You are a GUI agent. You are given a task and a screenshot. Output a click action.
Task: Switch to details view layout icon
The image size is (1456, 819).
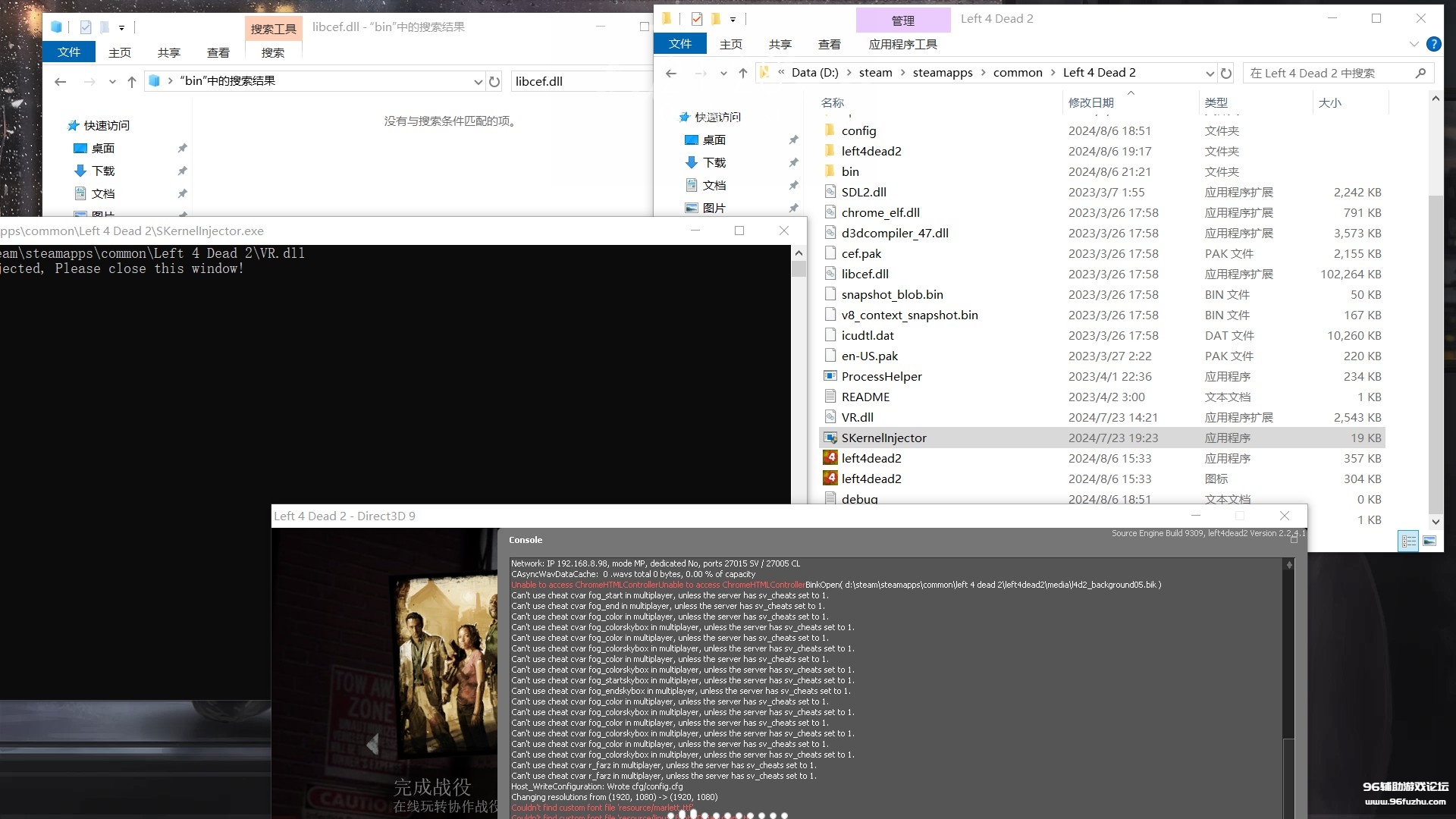(1408, 541)
